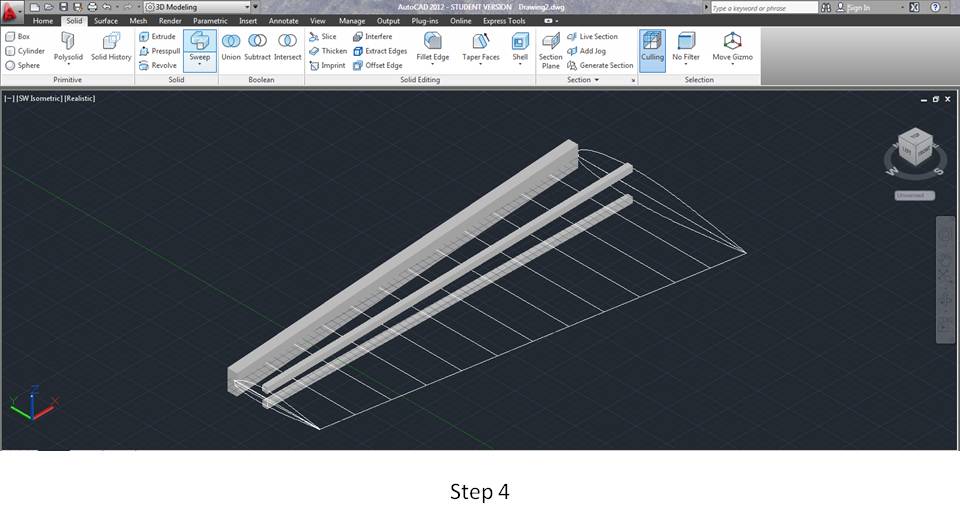960x528 pixels.
Task: Click the Add Jog tool
Action: pos(586,51)
